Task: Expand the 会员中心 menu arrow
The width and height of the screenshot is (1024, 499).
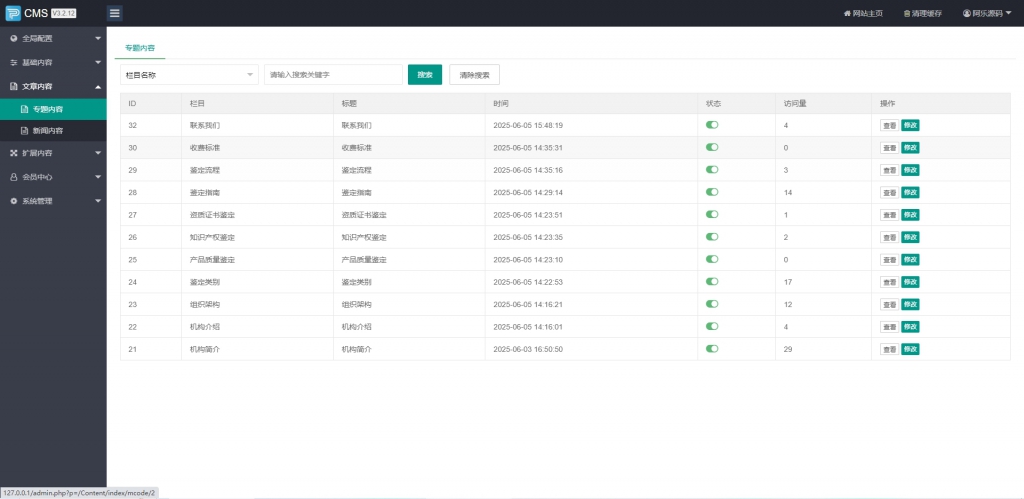Action: tap(98, 177)
